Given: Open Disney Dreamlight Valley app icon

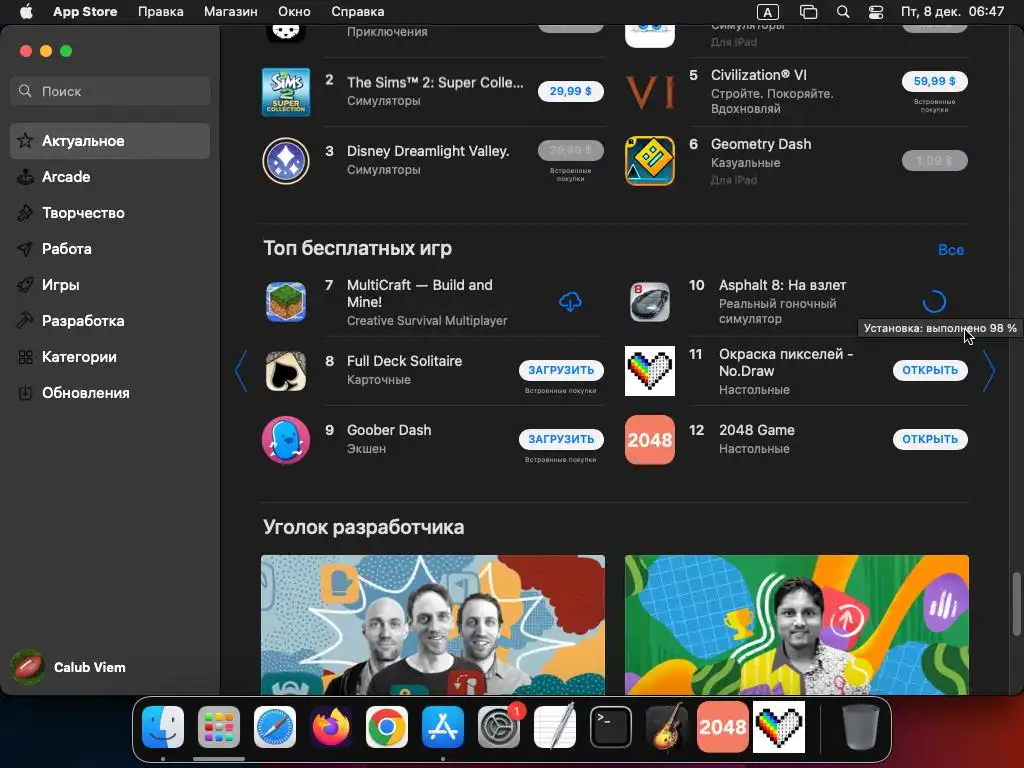Looking at the screenshot, I should coord(286,161).
